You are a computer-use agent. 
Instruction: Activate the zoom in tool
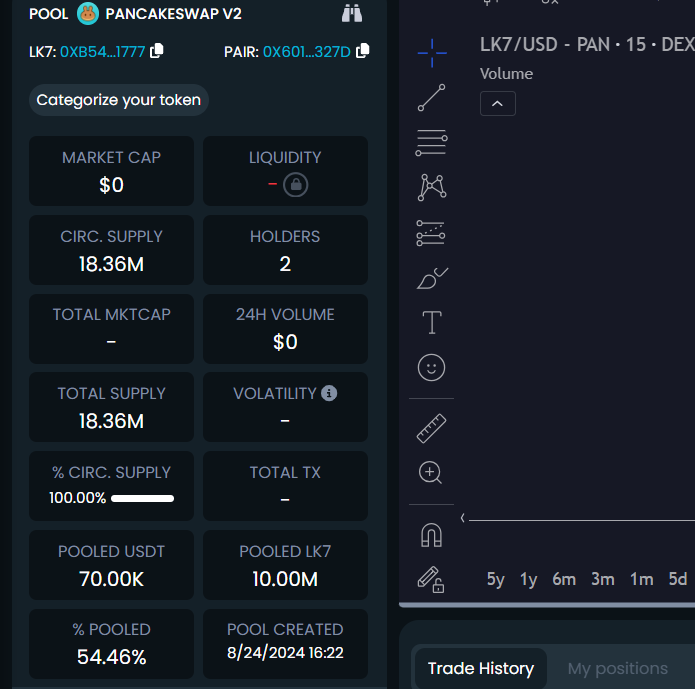[430, 473]
